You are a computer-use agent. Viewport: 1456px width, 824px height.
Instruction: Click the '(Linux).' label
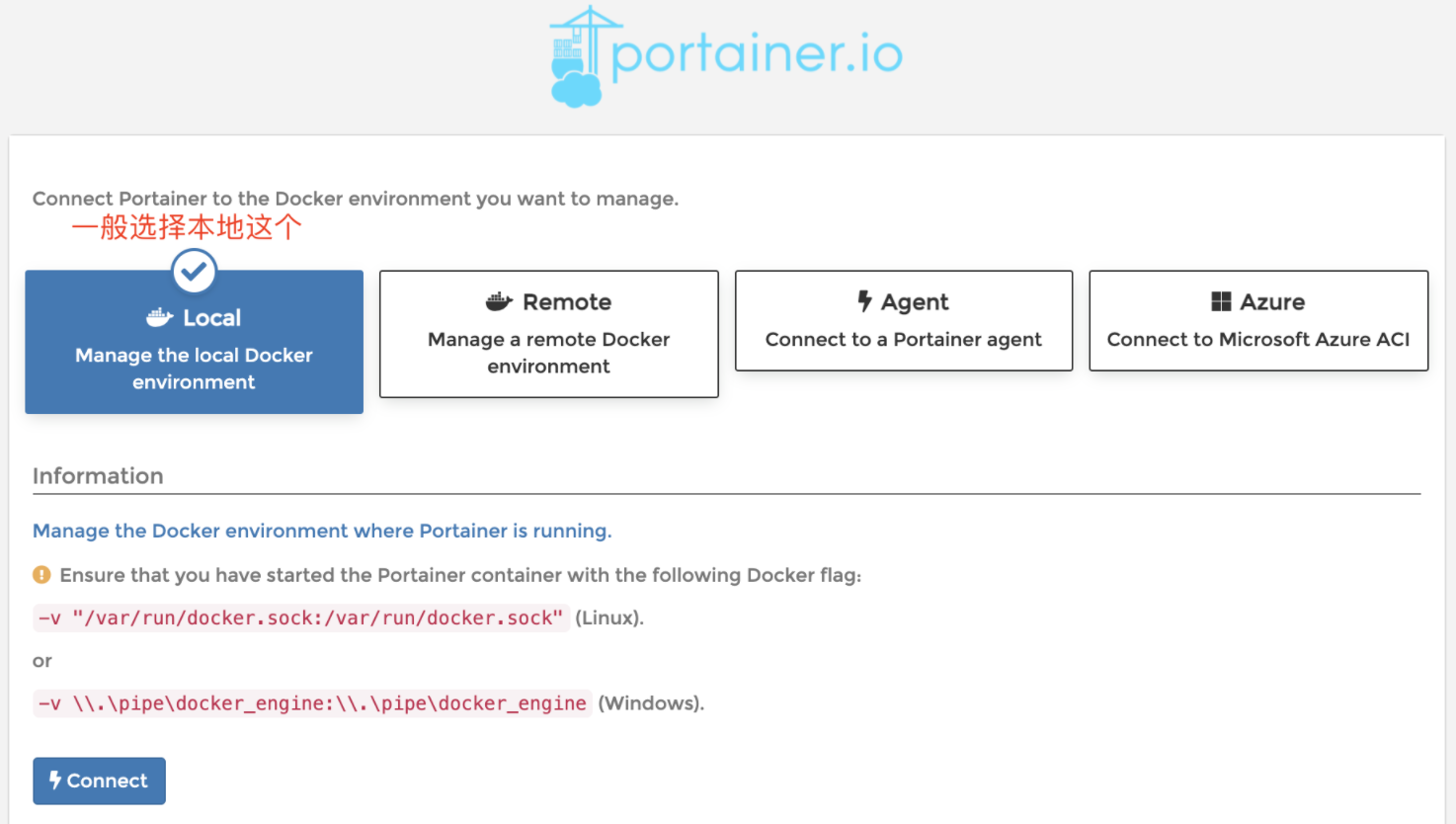[609, 618]
